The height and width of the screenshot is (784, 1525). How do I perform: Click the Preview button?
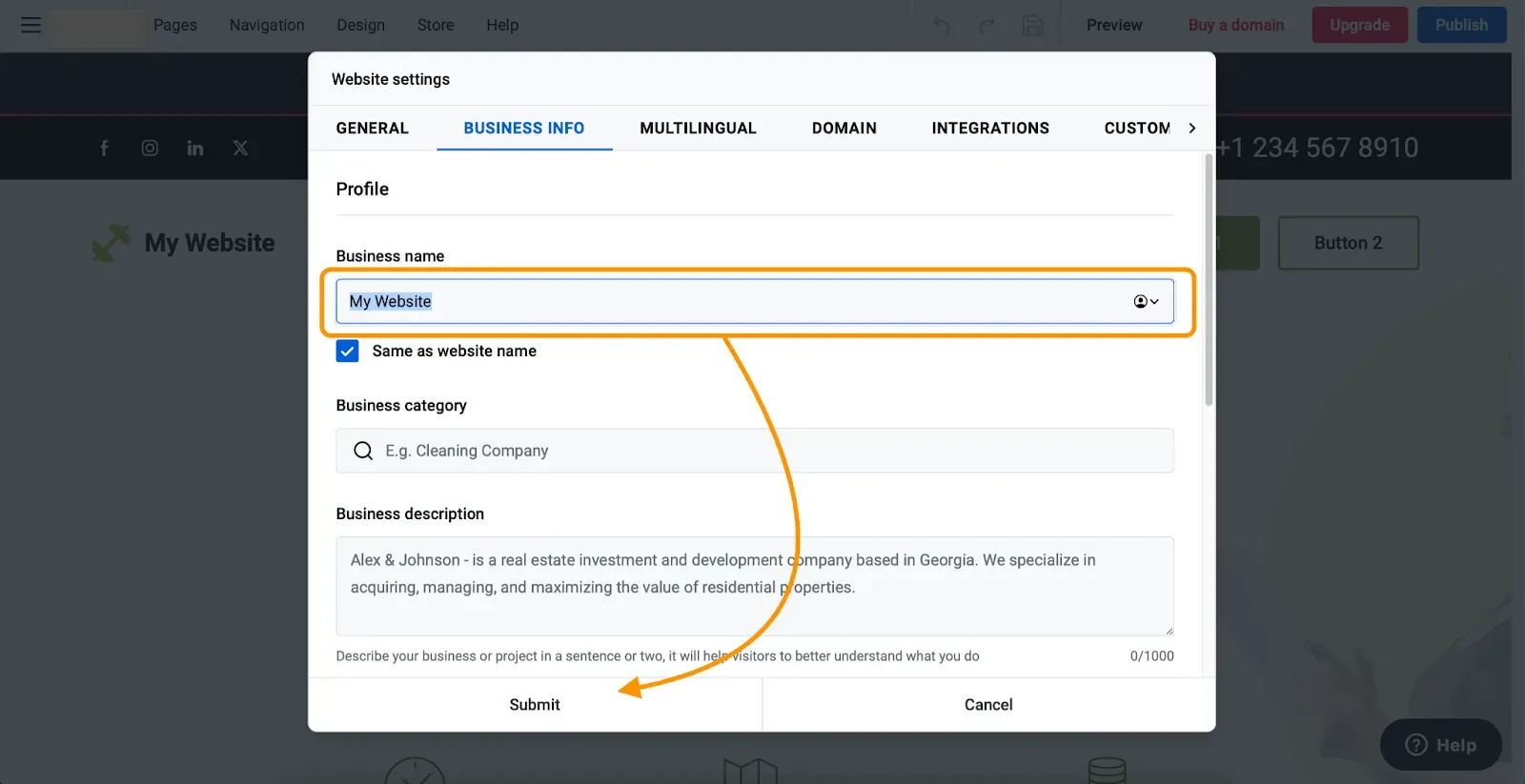pyautogui.click(x=1114, y=25)
